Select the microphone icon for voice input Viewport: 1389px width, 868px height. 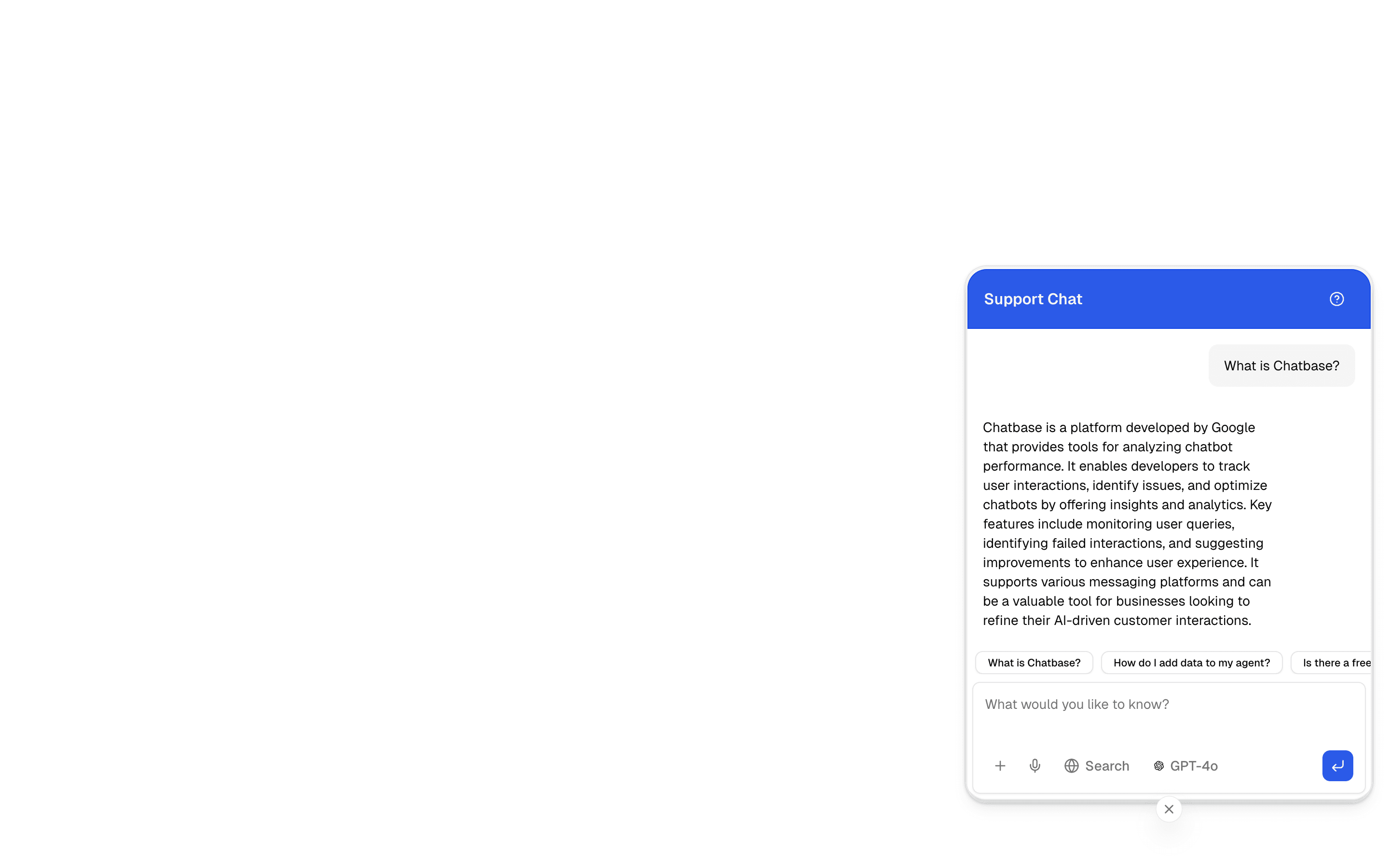1035,765
